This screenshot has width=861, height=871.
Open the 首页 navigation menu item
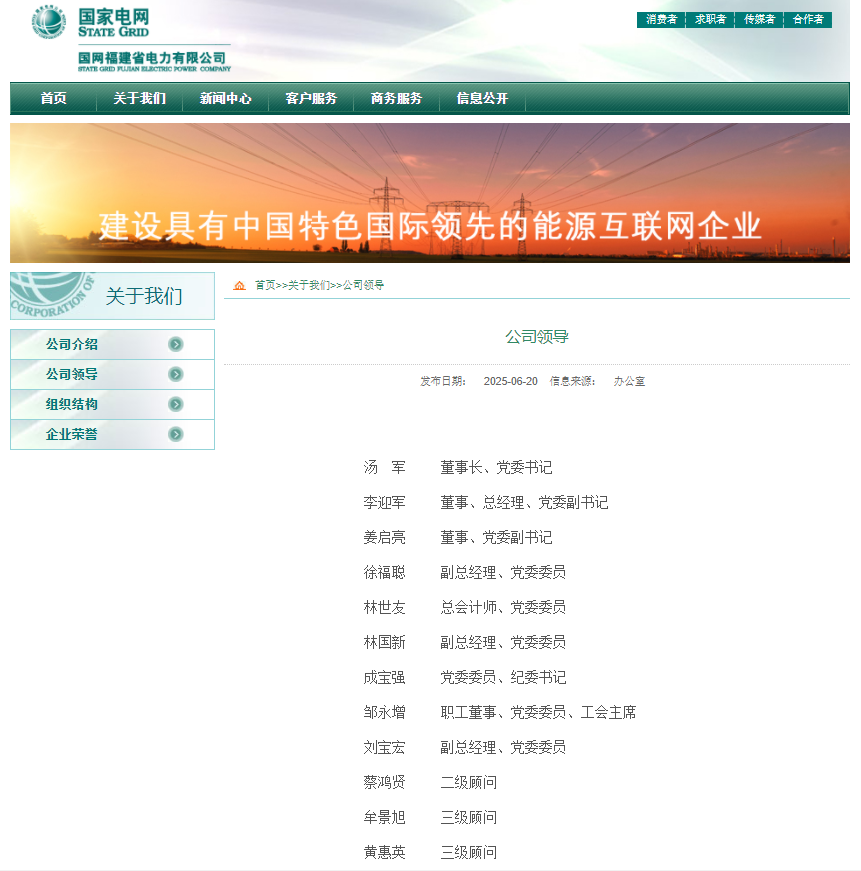tap(54, 99)
